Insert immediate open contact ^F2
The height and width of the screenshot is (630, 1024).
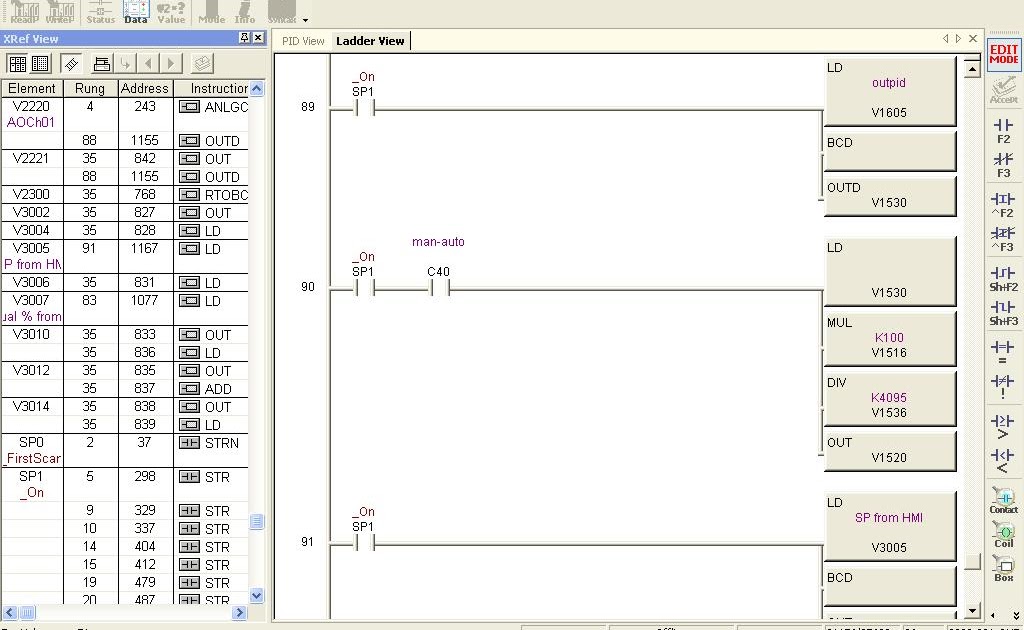tap(1003, 204)
